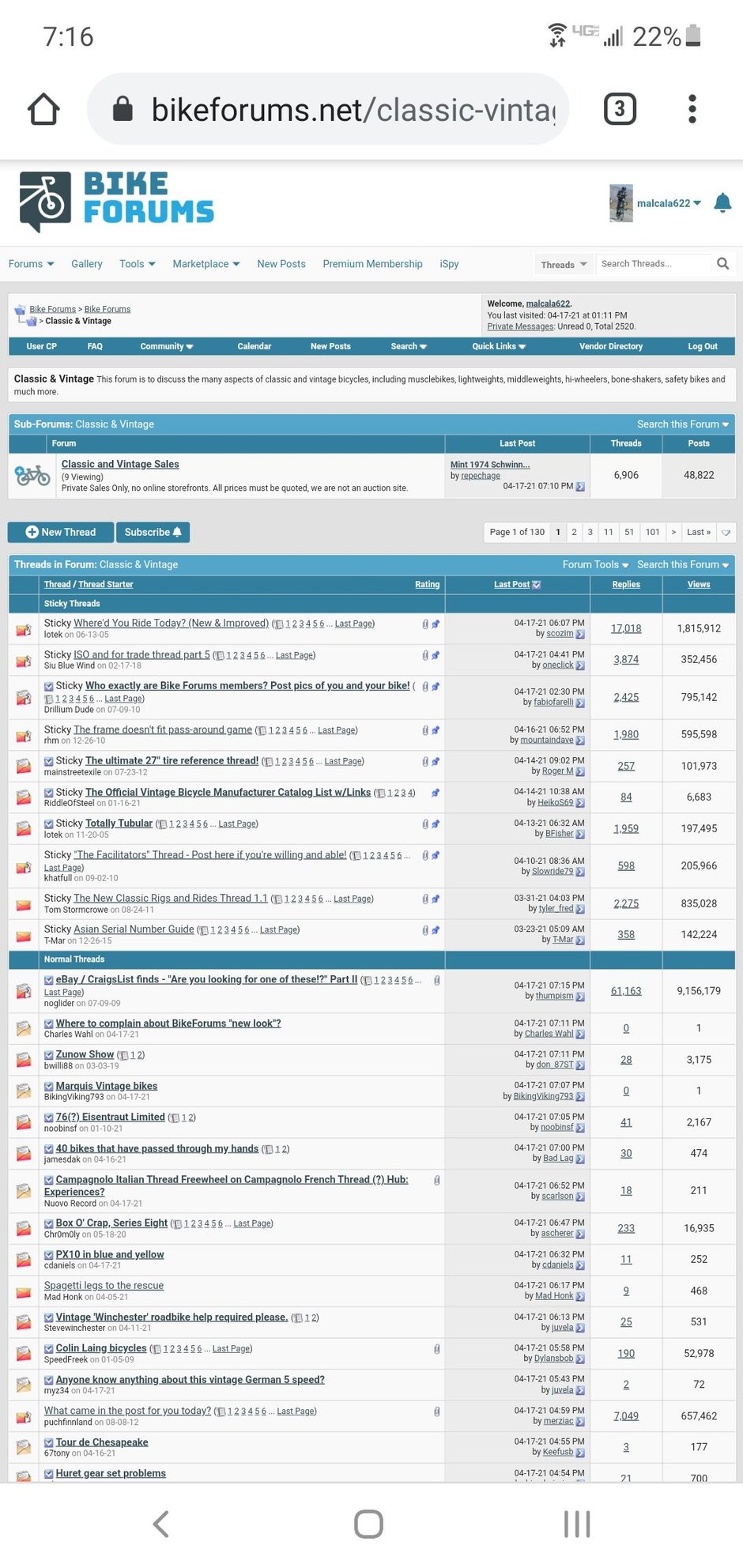Viewport: 743px width, 1568px height.
Task: Open the notifications bell icon
Action: coord(722,203)
